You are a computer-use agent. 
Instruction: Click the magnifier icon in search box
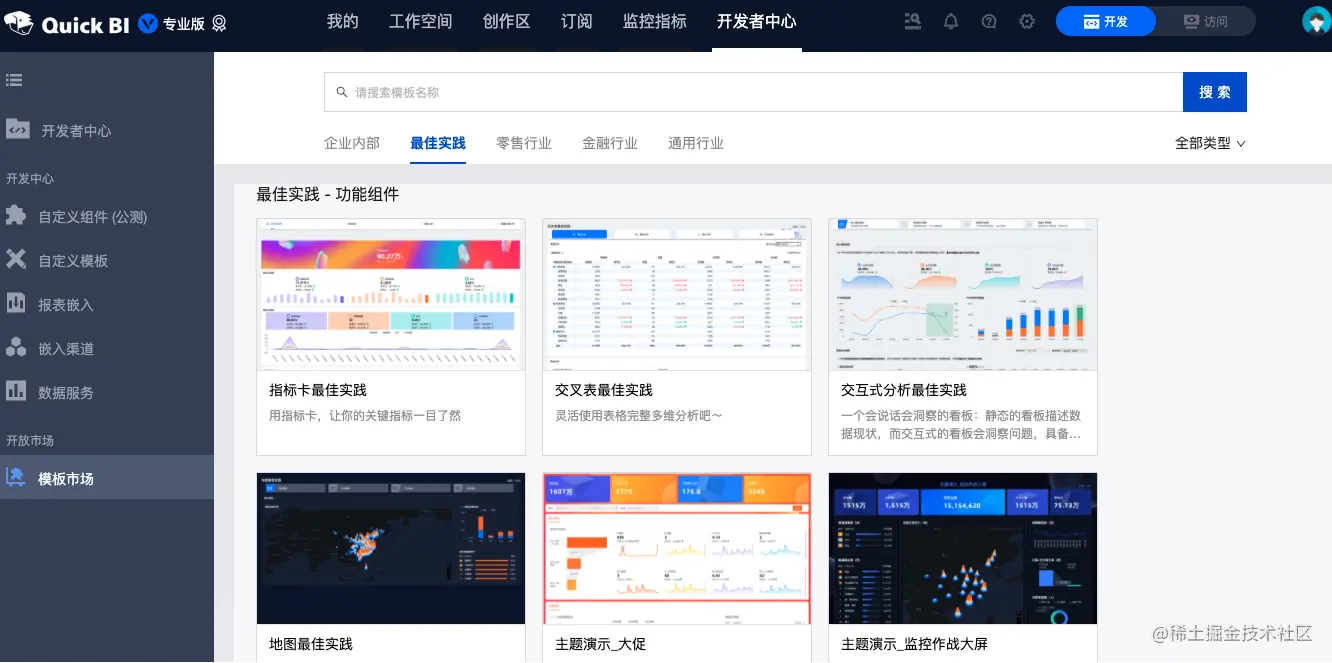342,92
